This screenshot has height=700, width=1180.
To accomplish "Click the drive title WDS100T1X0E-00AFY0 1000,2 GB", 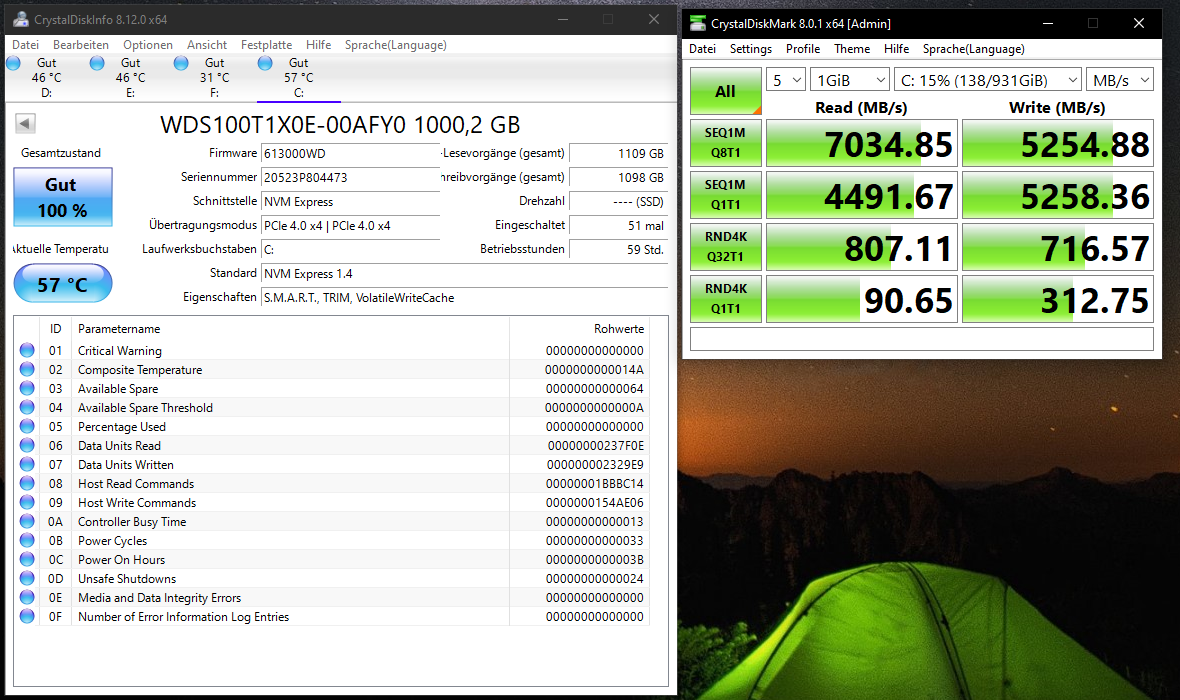I will [340, 124].
